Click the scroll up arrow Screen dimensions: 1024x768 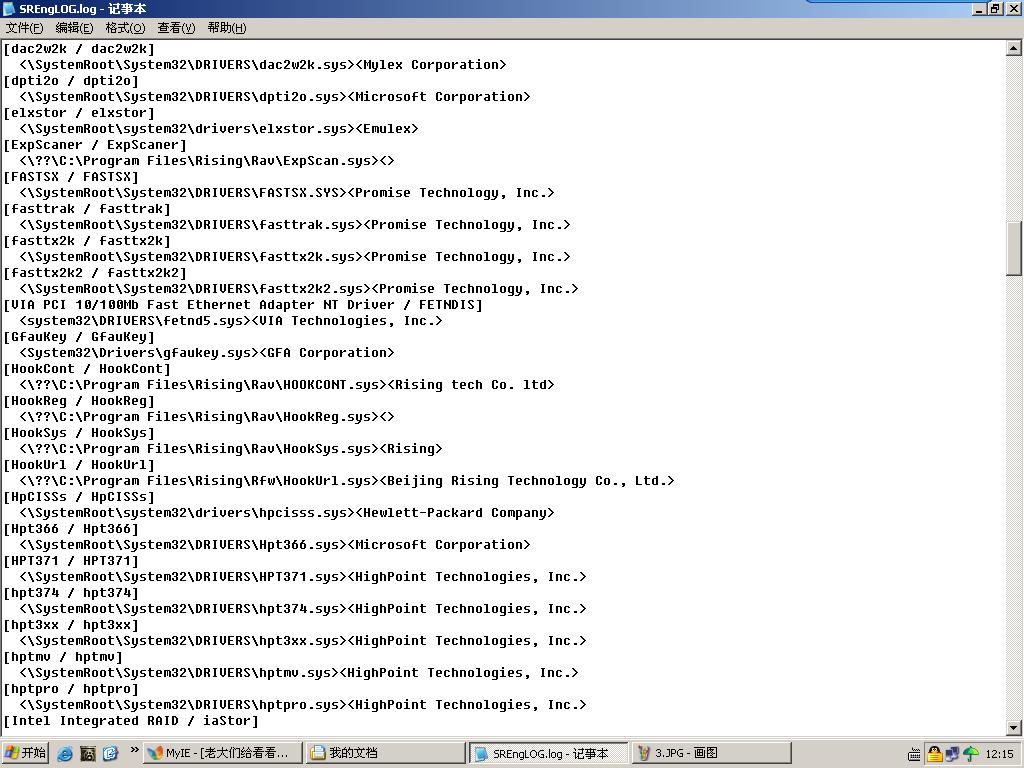(1014, 48)
